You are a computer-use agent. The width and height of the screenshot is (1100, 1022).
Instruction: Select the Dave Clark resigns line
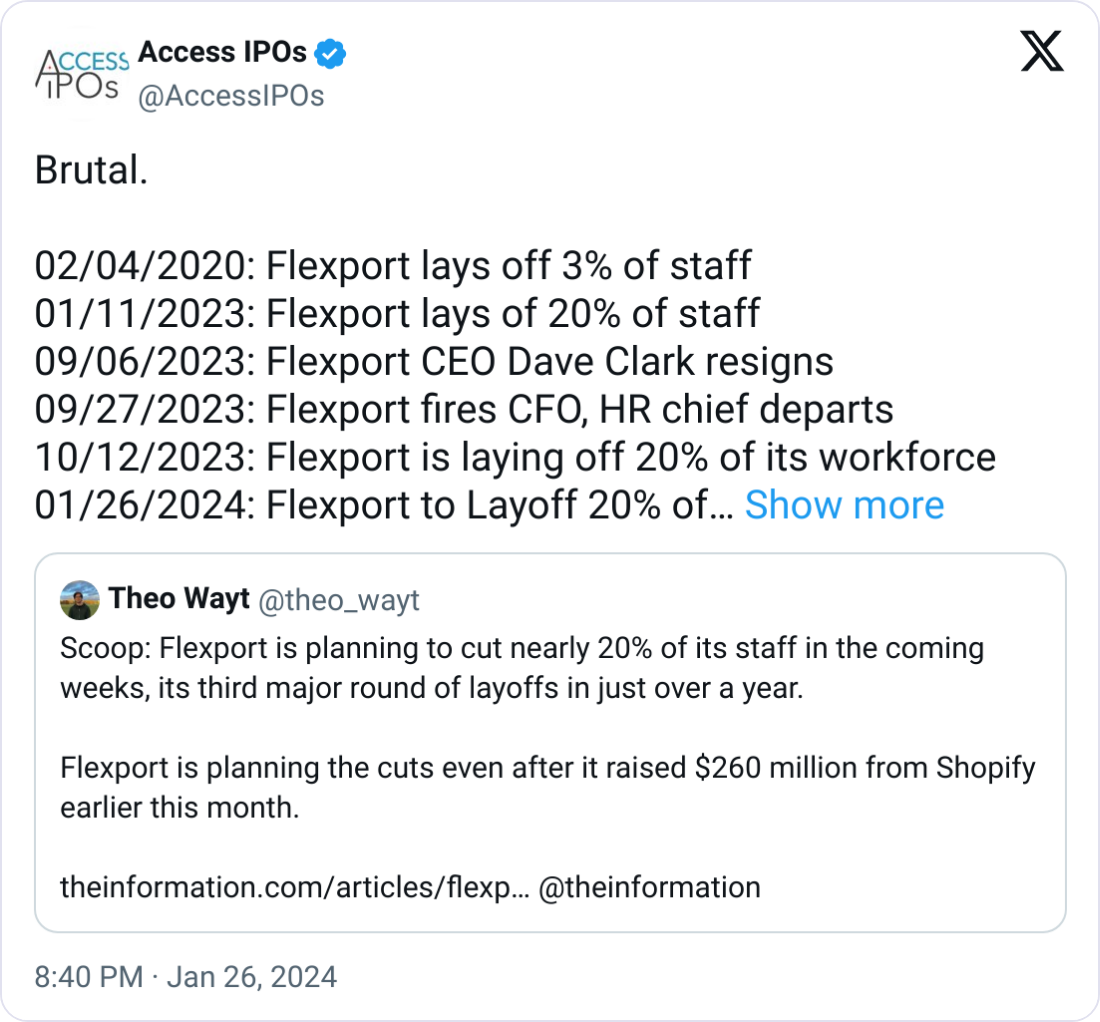click(x=434, y=362)
